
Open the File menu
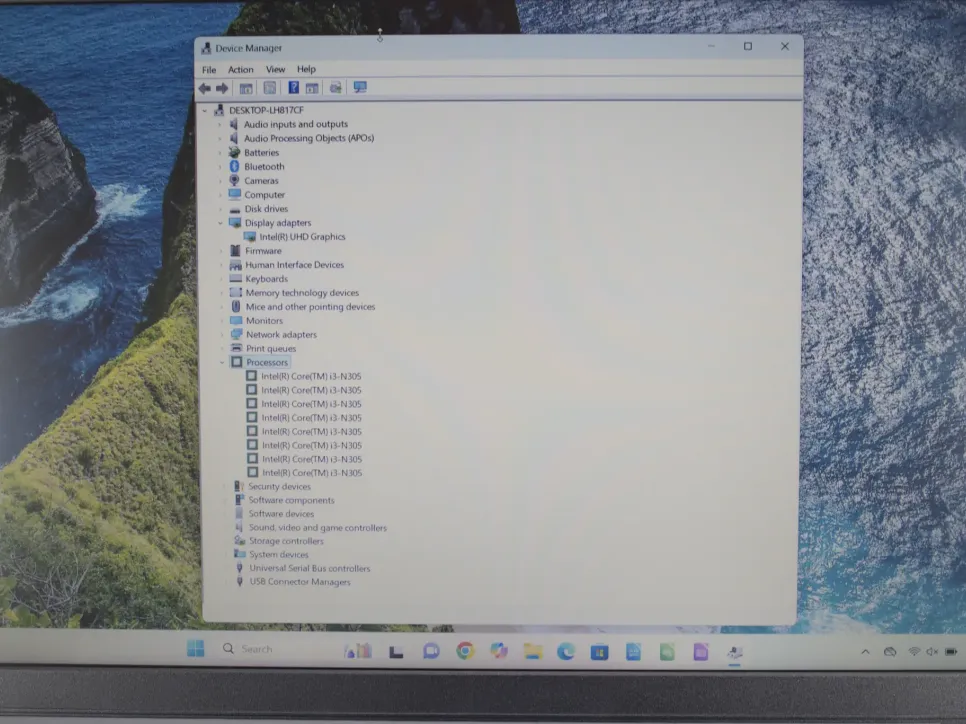(x=209, y=70)
